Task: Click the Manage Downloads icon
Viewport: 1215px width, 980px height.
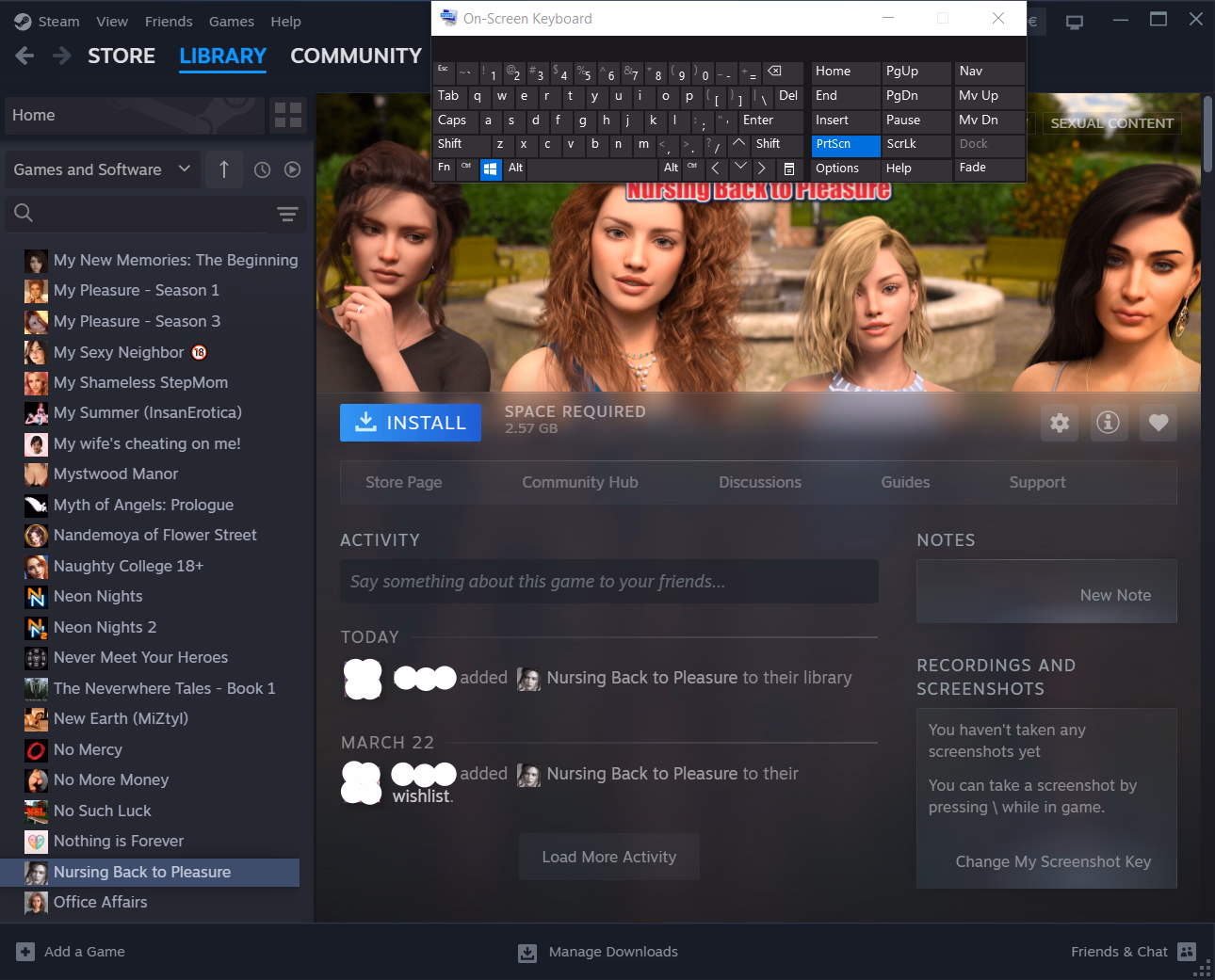Action: 527,953
